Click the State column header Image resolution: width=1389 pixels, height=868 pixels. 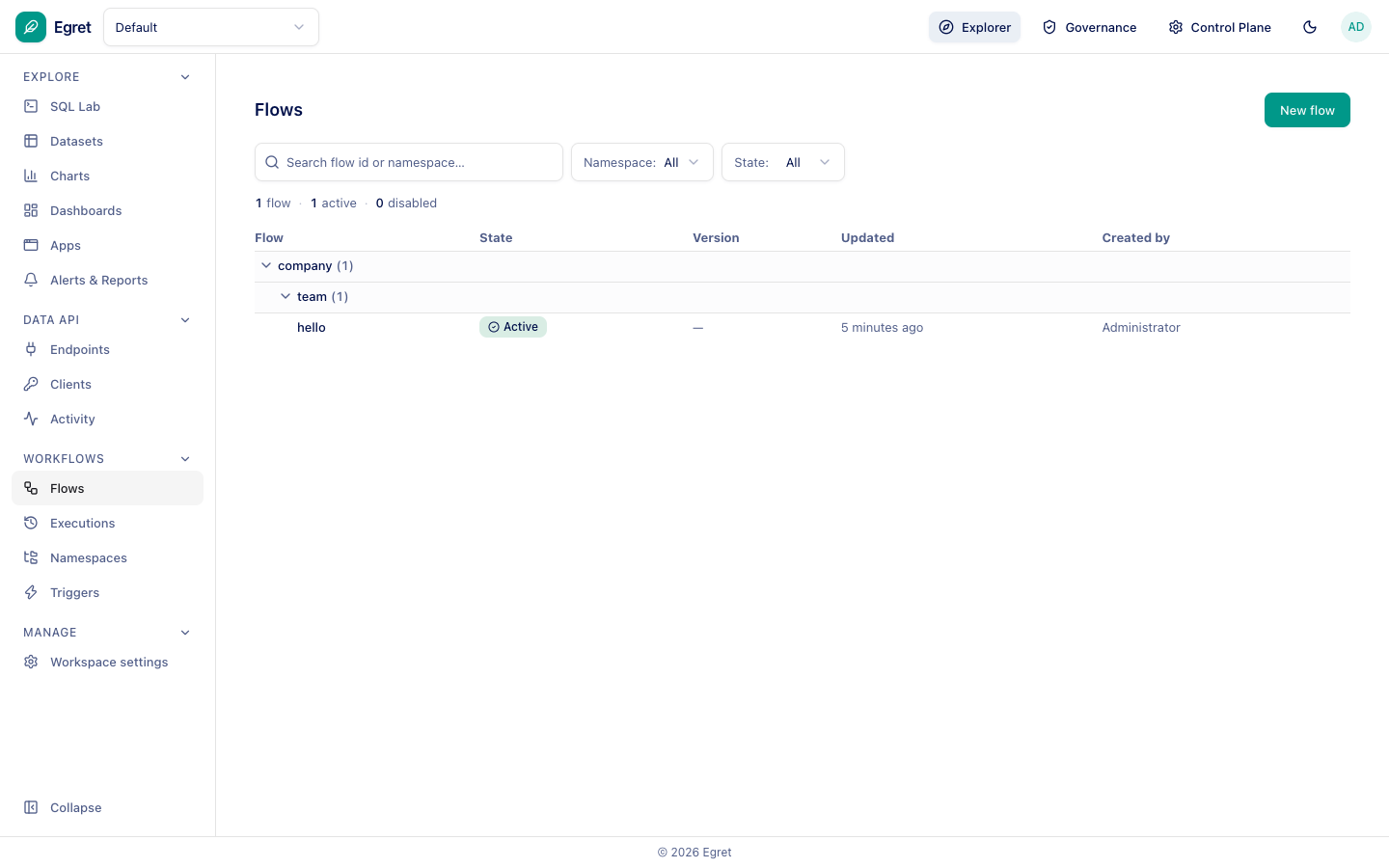click(496, 237)
